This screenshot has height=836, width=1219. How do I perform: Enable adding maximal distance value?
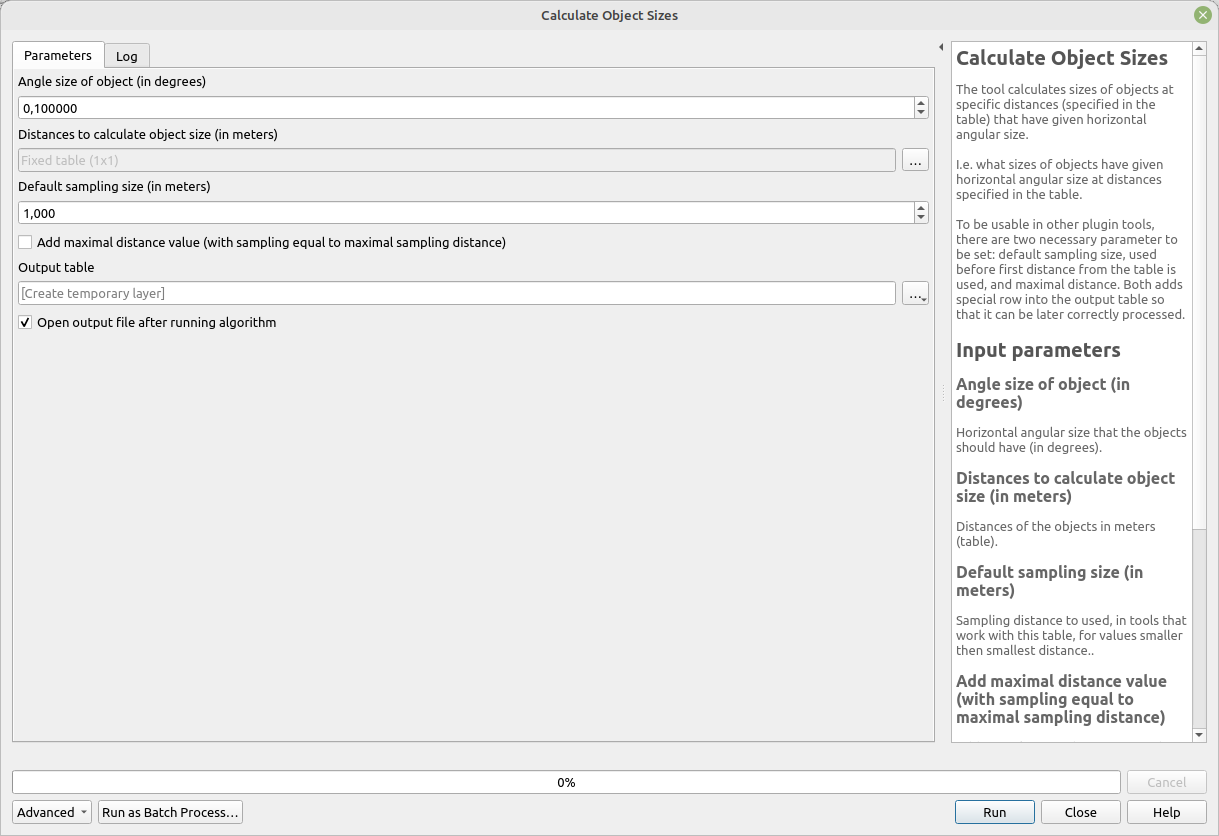tap(24, 241)
